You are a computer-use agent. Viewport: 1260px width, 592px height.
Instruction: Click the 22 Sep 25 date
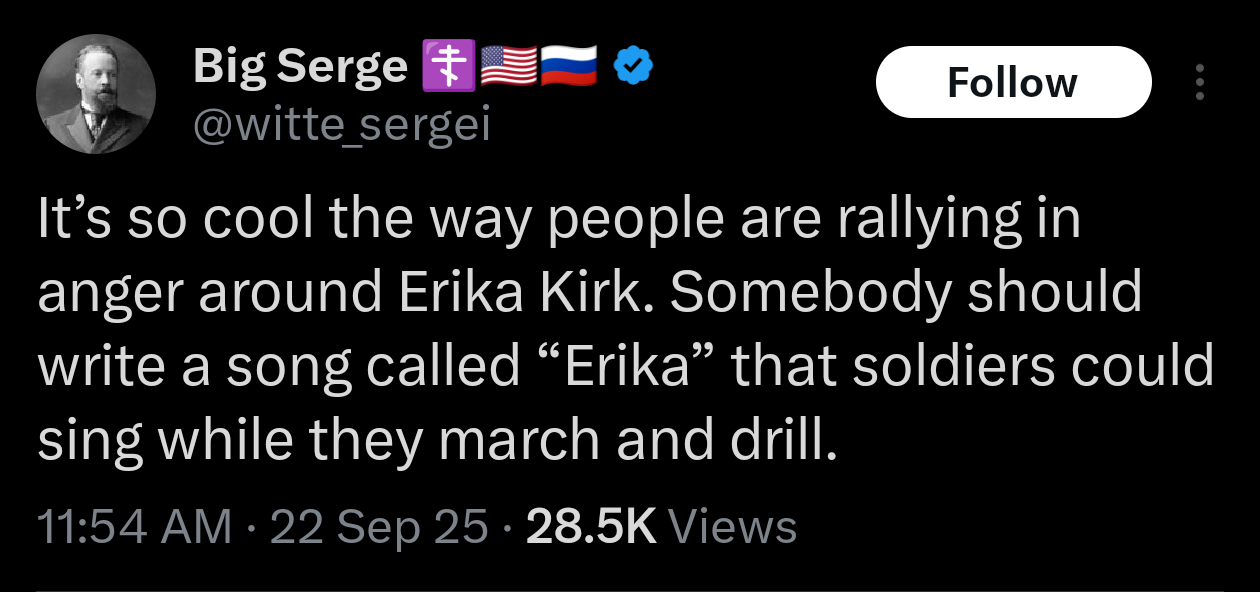[x=380, y=527]
